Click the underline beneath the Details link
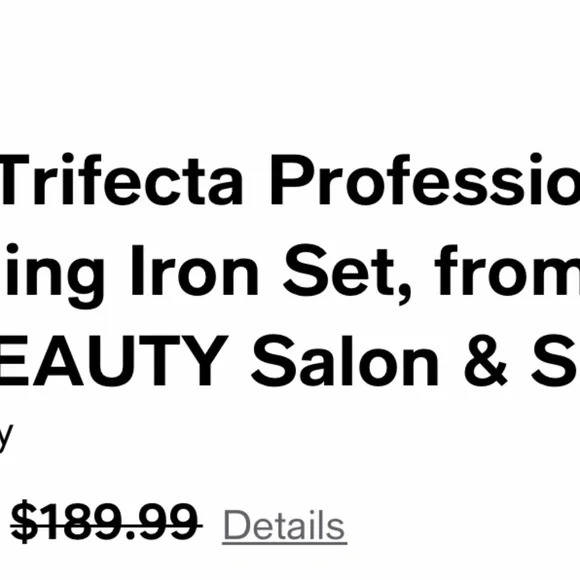 pos(284,543)
